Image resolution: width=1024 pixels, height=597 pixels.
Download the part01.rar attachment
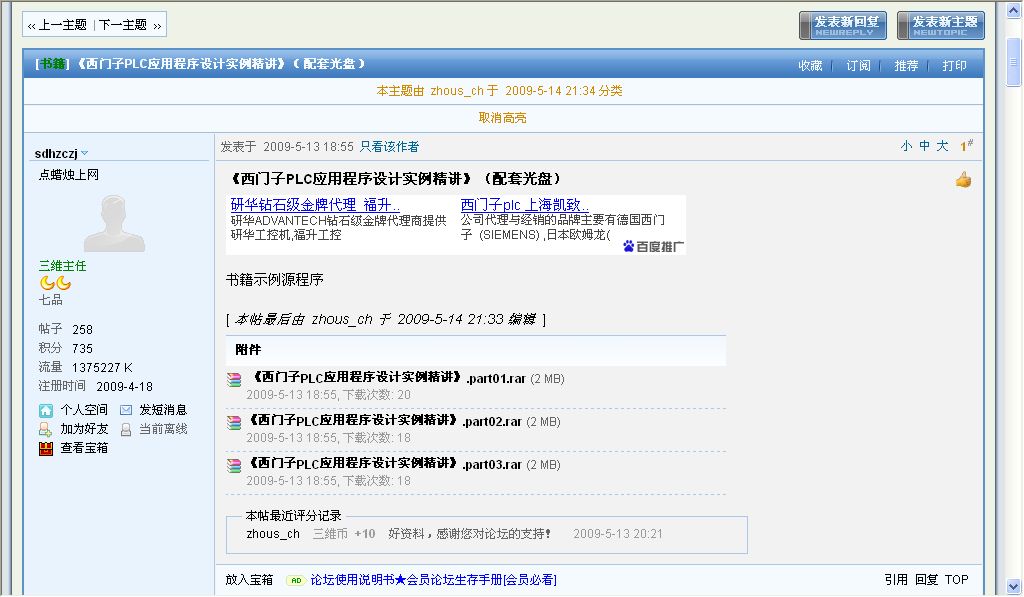tap(389, 378)
